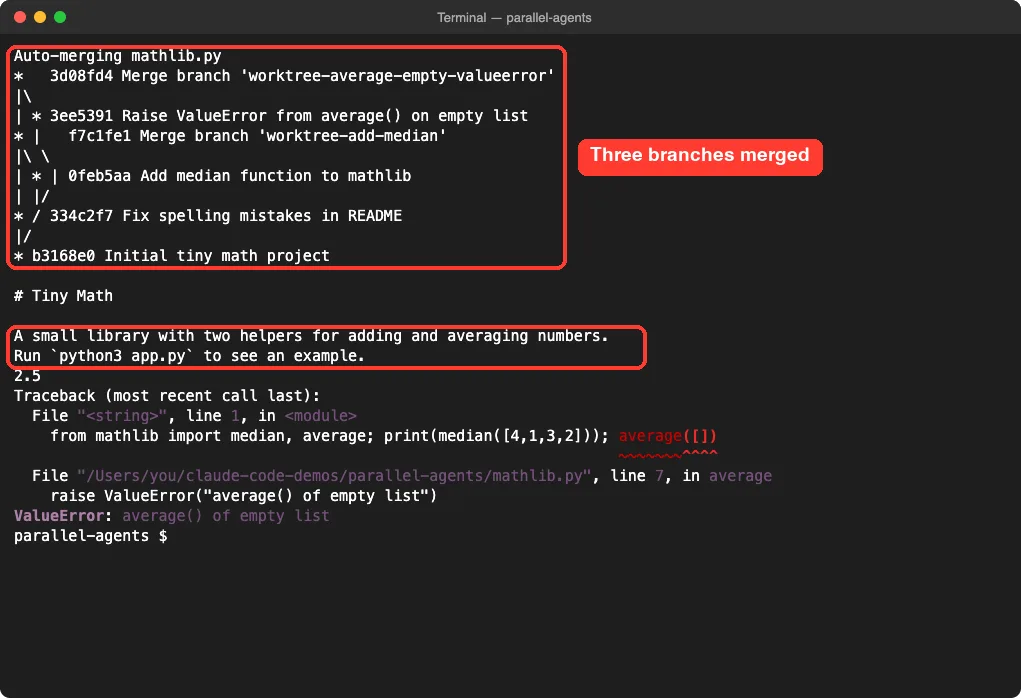Click 'Raise ValueError from average() on empty list'
The height and width of the screenshot is (698, 1021).
click(x=325, y=116)
